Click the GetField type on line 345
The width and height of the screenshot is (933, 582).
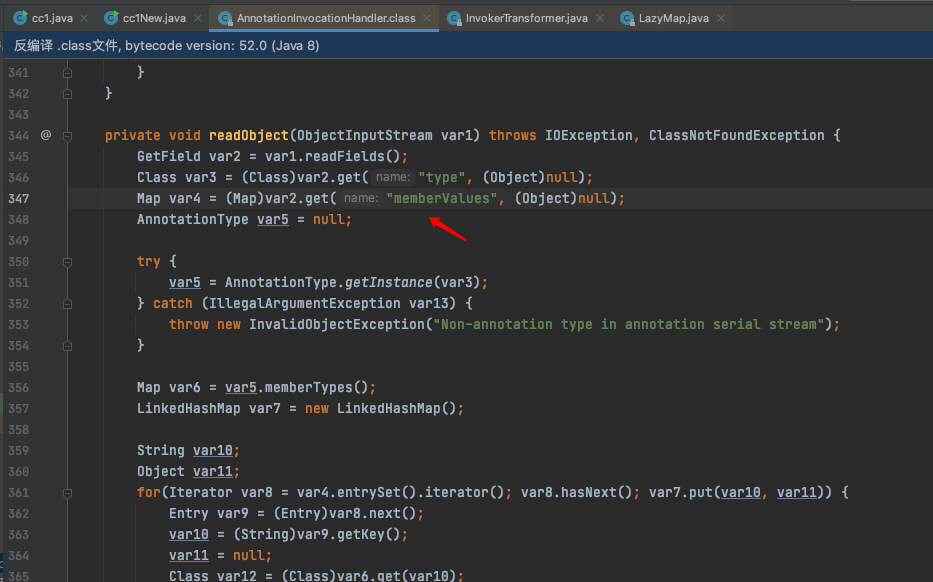coord(169,157)
